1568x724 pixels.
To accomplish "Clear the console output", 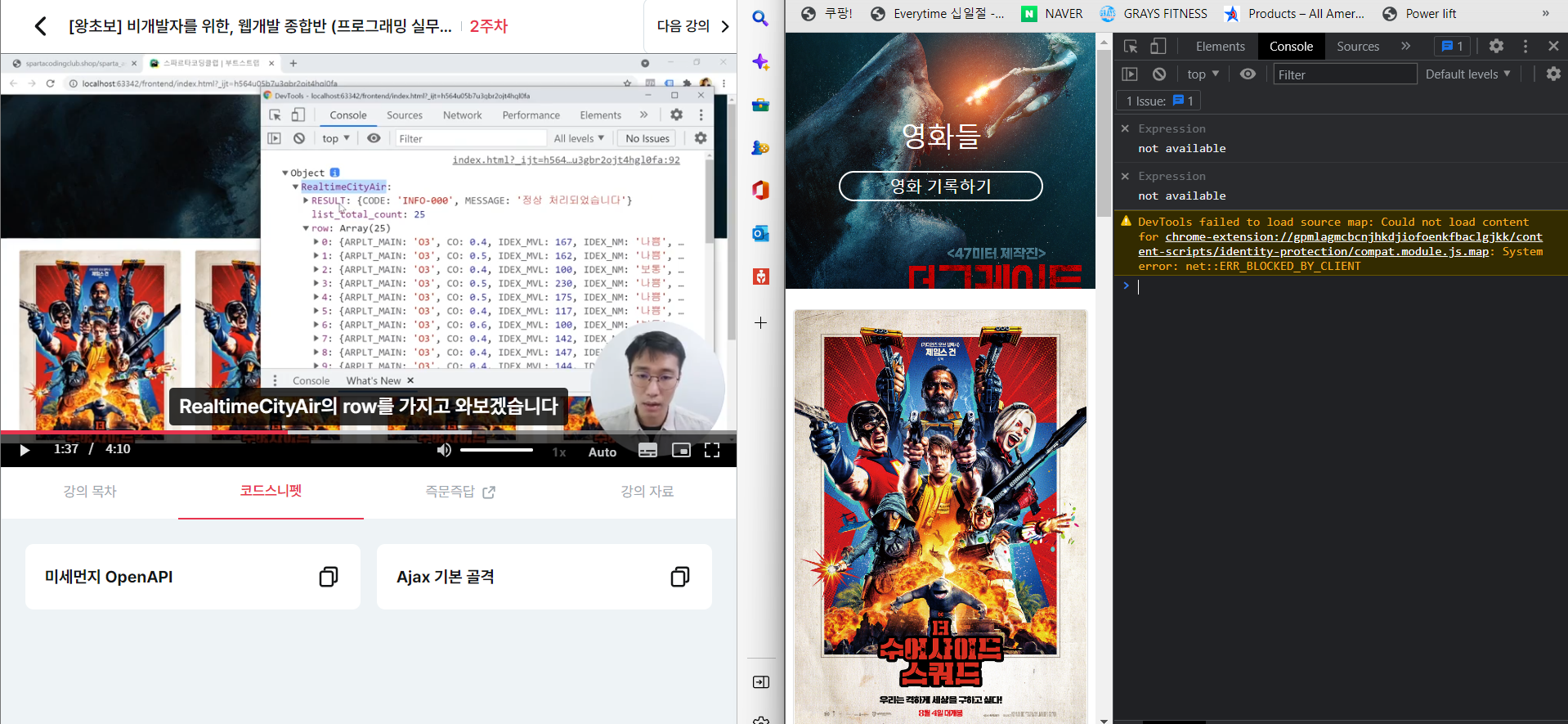I will click(1159, 74).
